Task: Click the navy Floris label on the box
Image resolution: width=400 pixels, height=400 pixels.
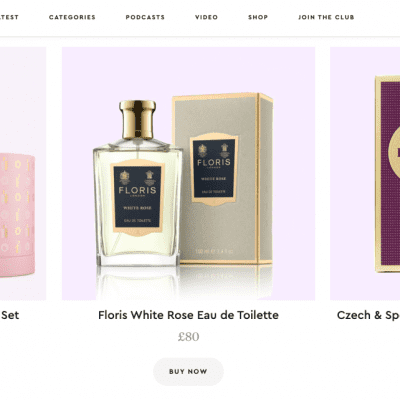Action: (x=214, y=169)
